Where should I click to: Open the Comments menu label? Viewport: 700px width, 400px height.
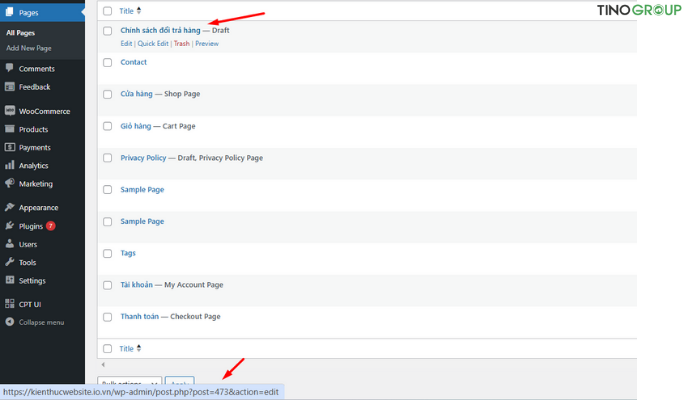click(x=37, y=68)
